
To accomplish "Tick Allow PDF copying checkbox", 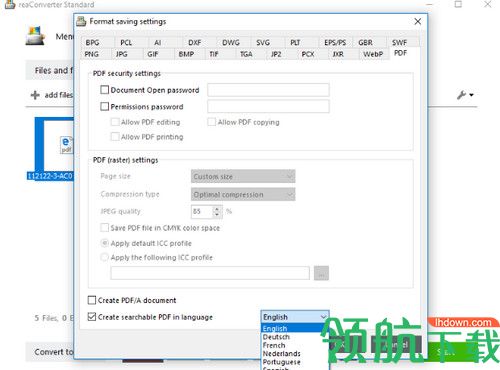I will point(212,122).
